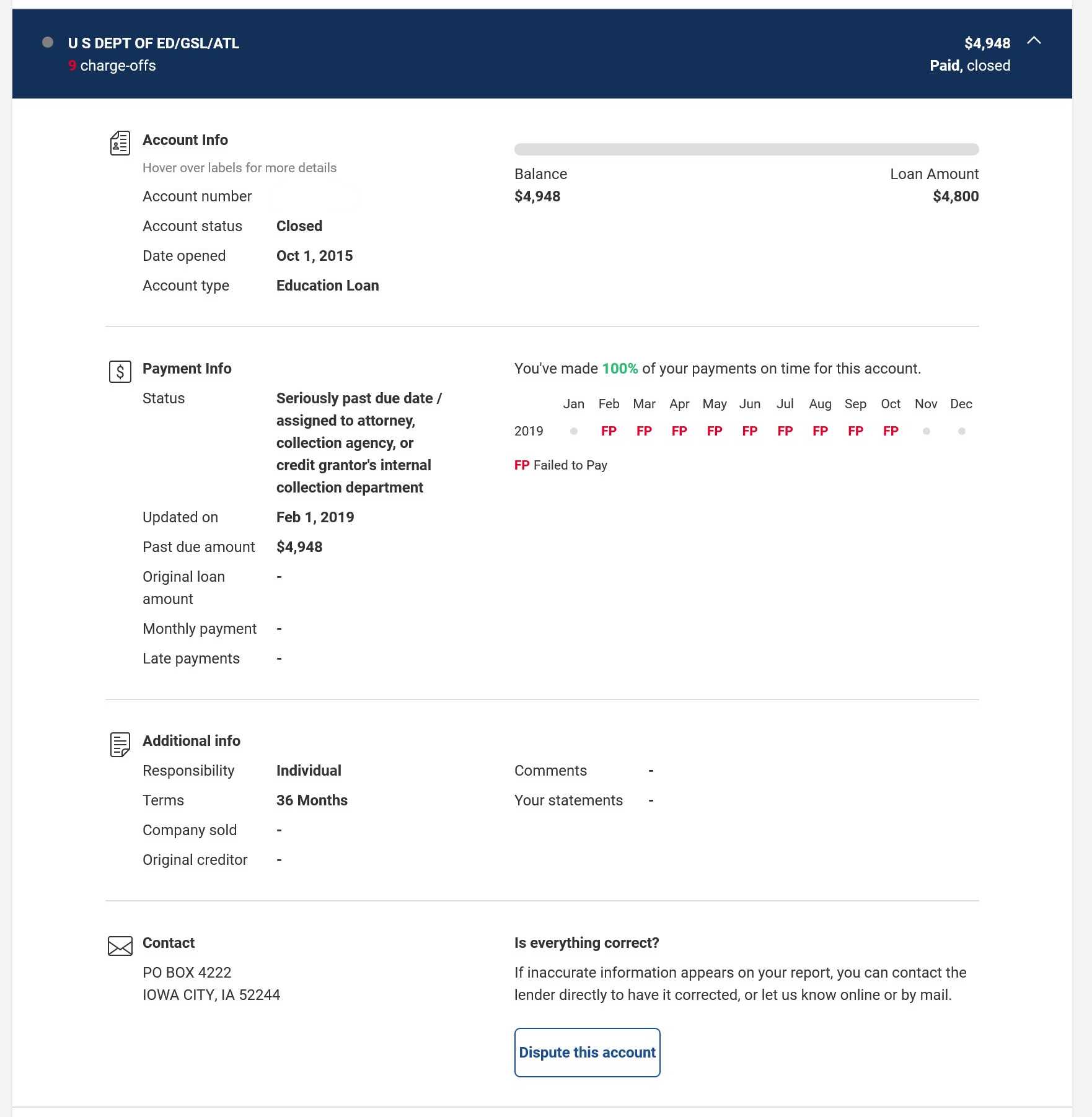
Task: Click the gray status dot beside account name
Action: pyautogui.click(x=48, y=43)
